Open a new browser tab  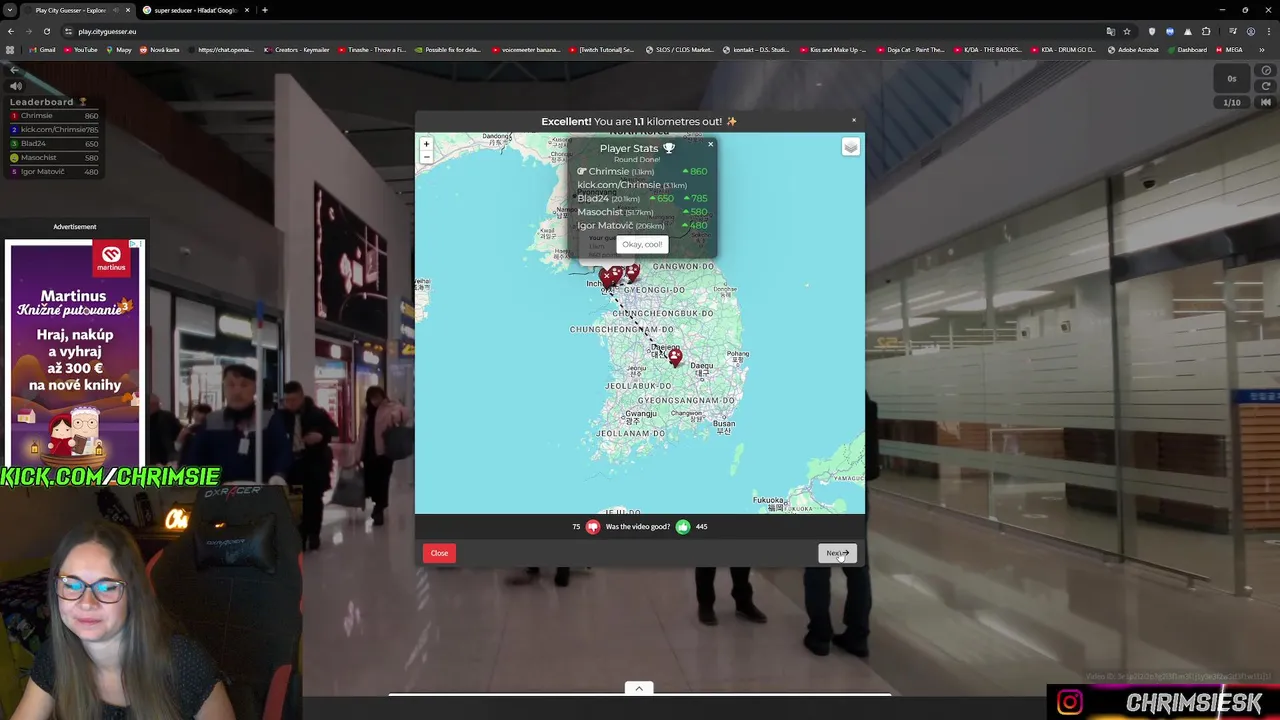(x=265, y=10)
